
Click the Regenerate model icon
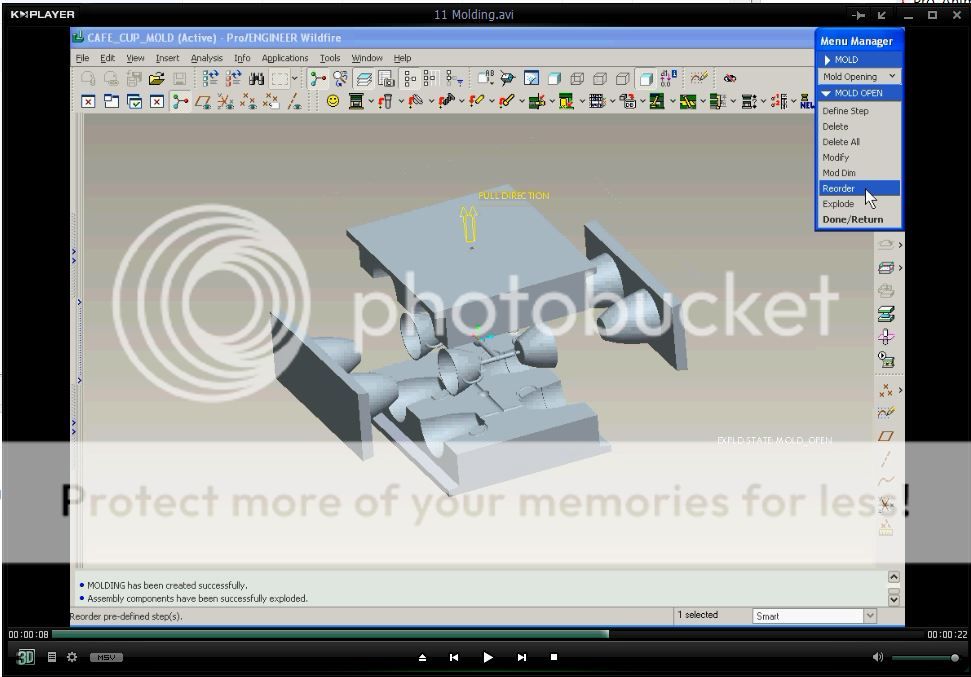211,79
